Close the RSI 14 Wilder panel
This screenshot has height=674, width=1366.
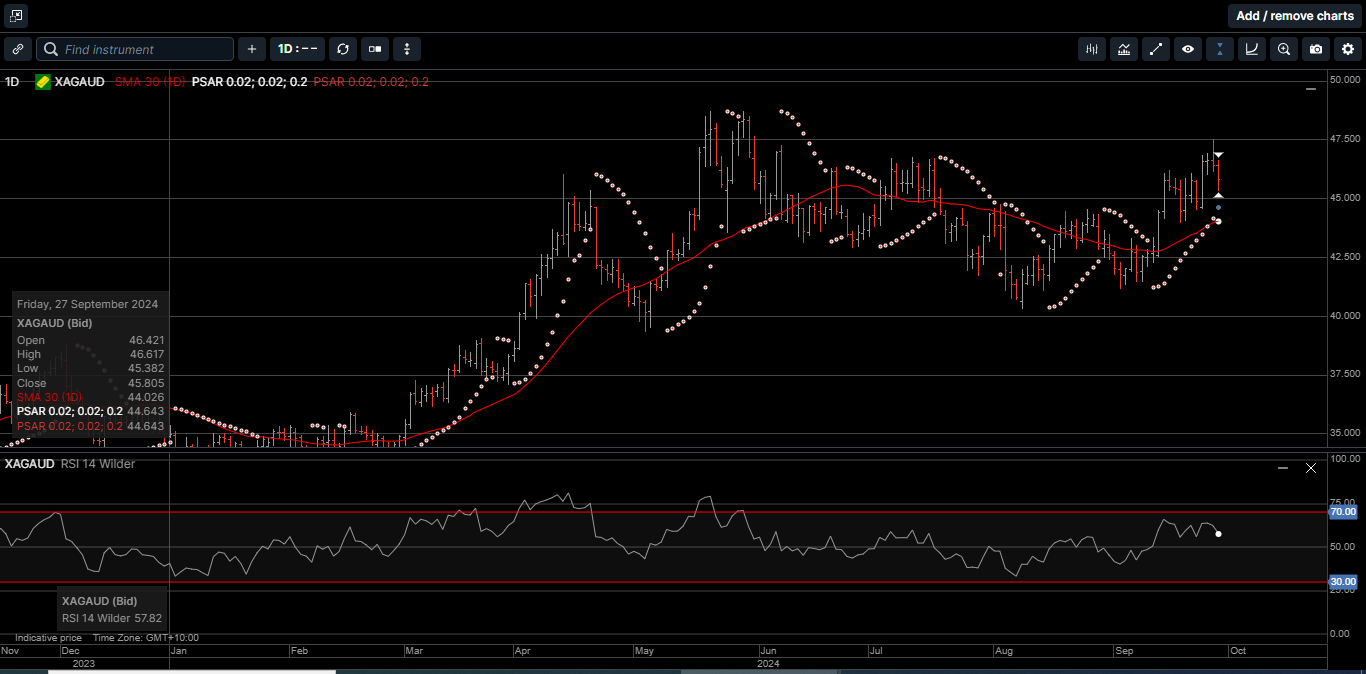click(x=1311, y=468)
